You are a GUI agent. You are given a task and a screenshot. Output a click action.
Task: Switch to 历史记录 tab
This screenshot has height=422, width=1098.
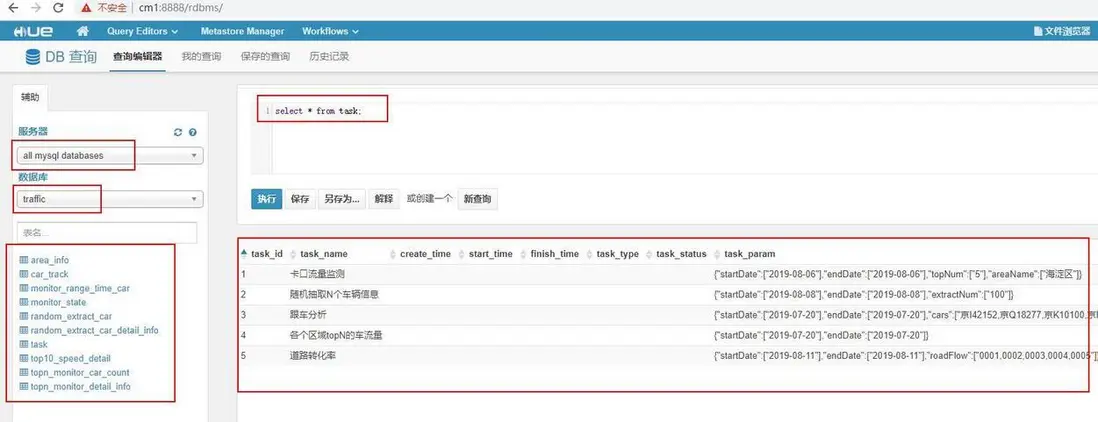click(x=329, y=57)
